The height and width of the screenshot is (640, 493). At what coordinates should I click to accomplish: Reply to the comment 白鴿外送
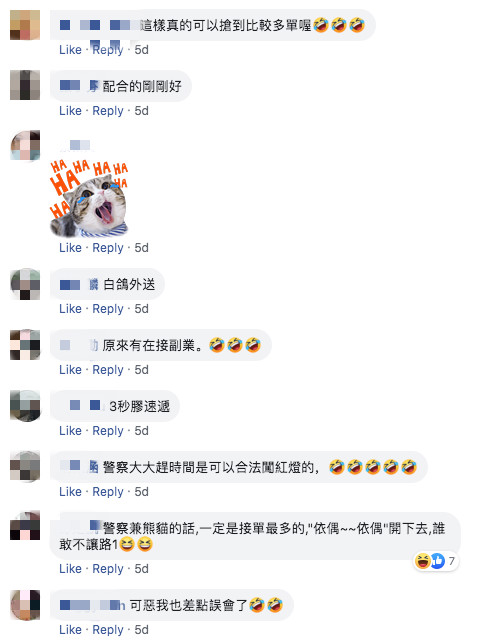(x=108, y=309)
